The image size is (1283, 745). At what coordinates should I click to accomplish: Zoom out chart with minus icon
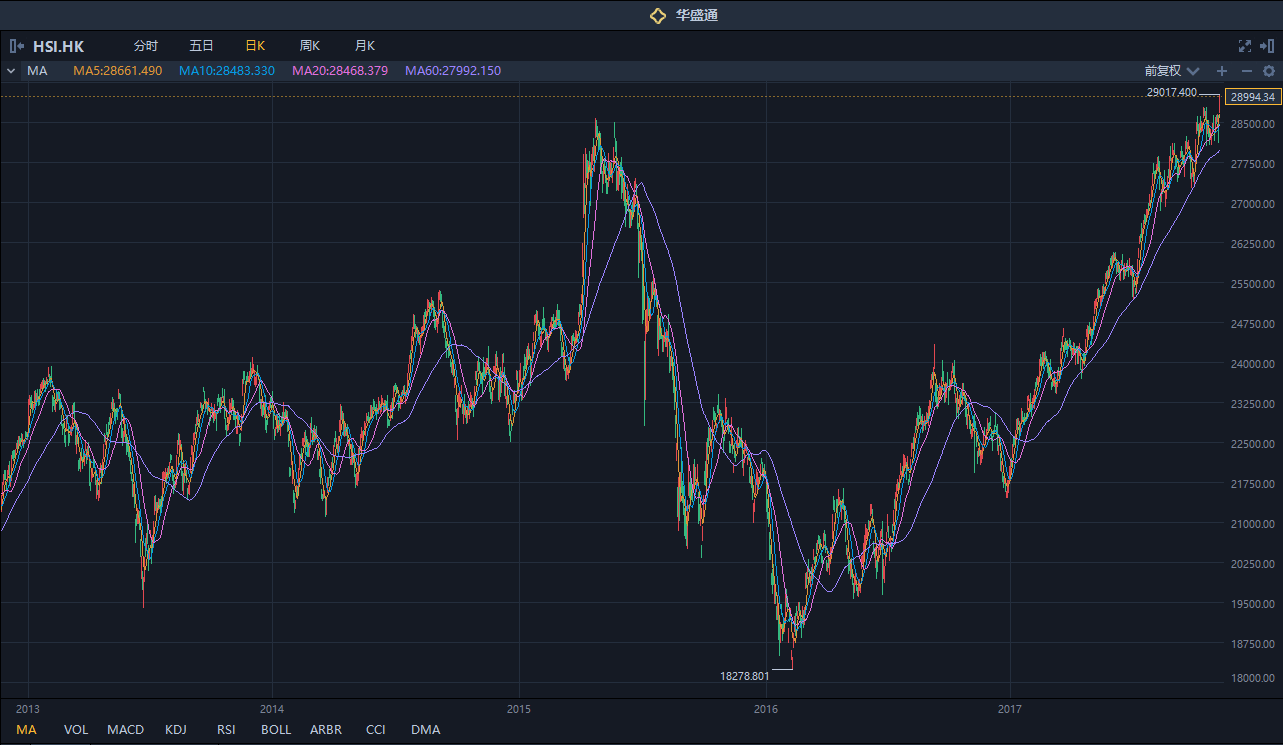tap(1246, 71)
